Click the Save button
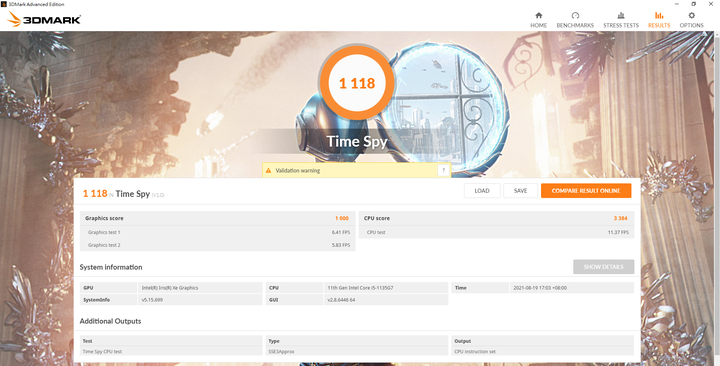The height and width of the screenshot is (366, 720). (520, 191)
